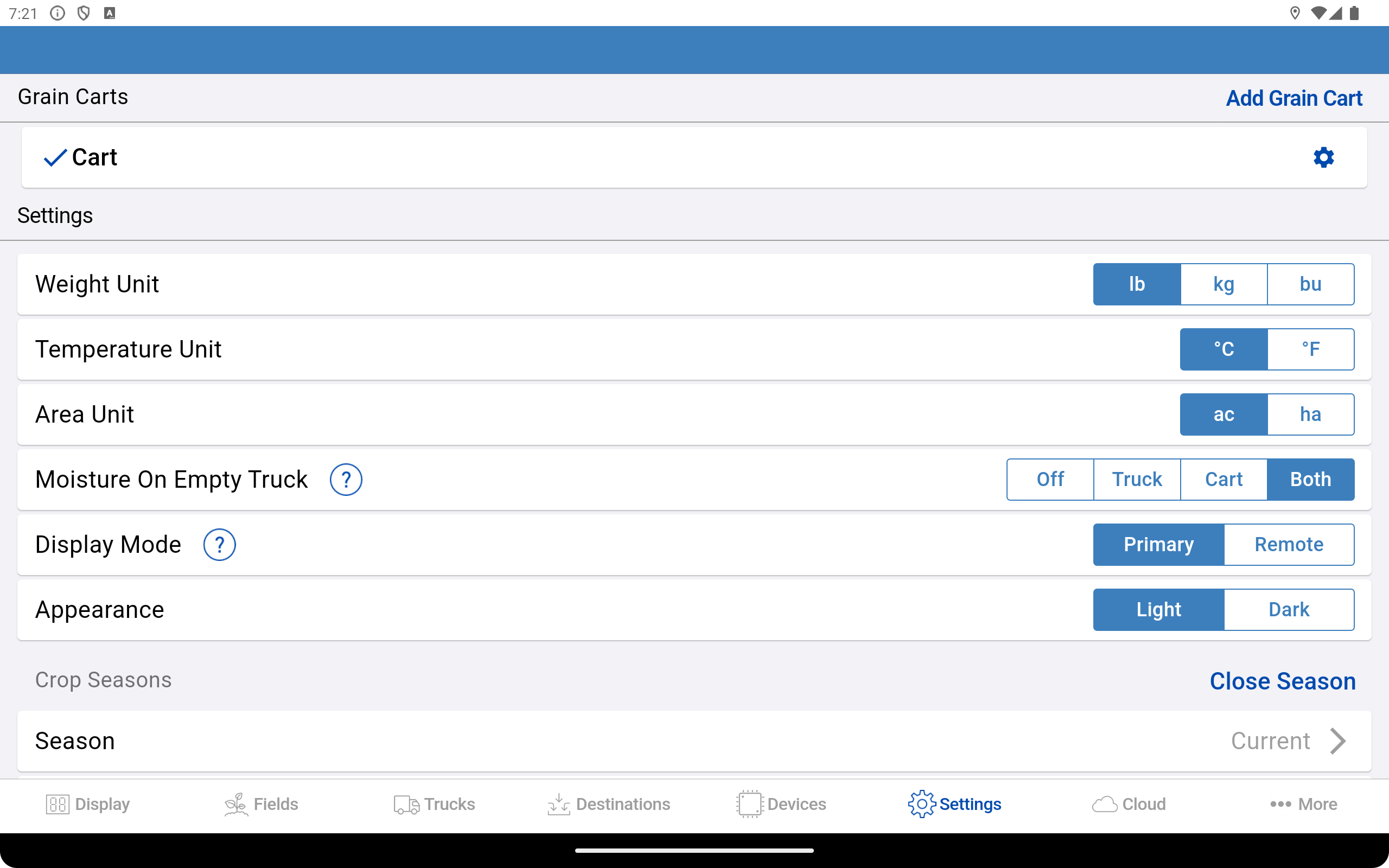Screen dimensions: 1389x868
Task: Select the Fields icon in bottom navigation
Action: click(x=236, y=803)
